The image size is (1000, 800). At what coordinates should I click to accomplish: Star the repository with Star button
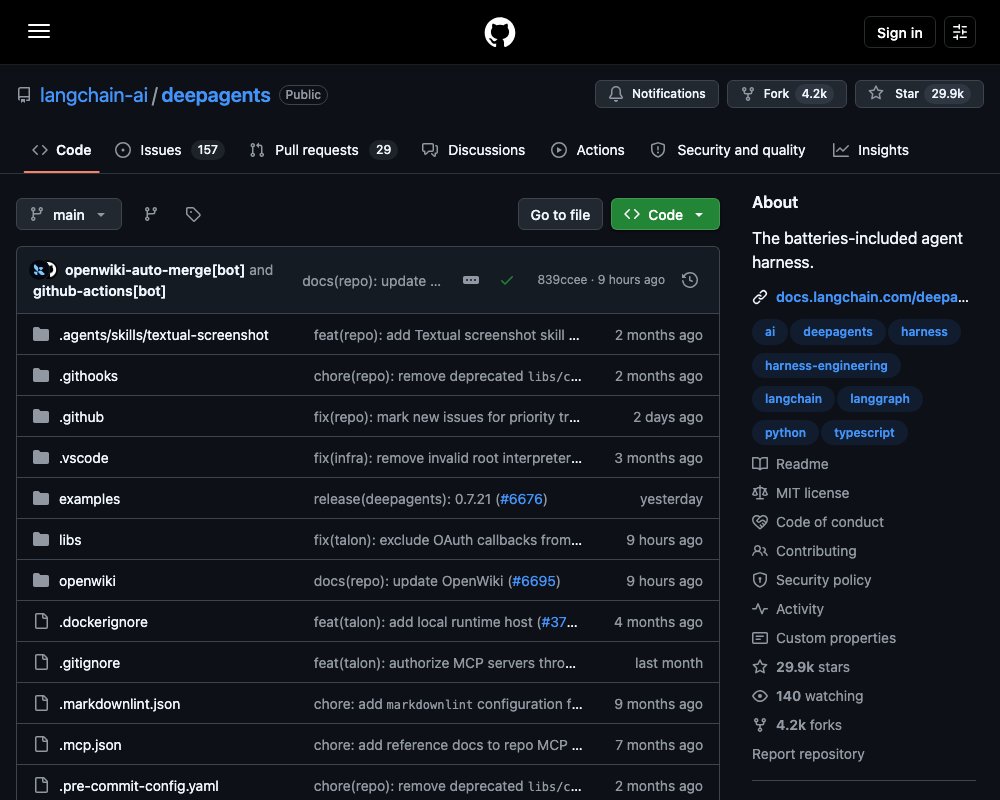pyautogui.click(x=919, y=94)
